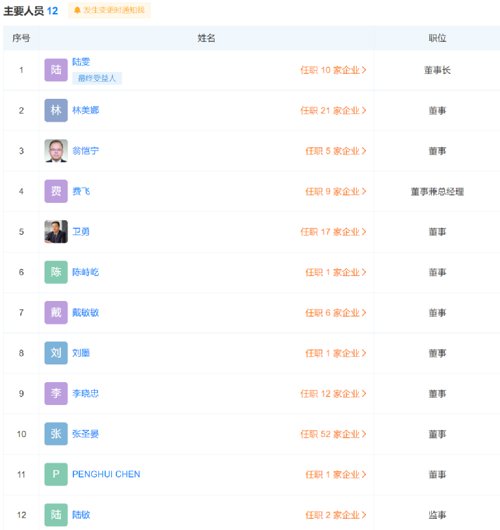Click the tag label under row 1's name

point(97,78)
